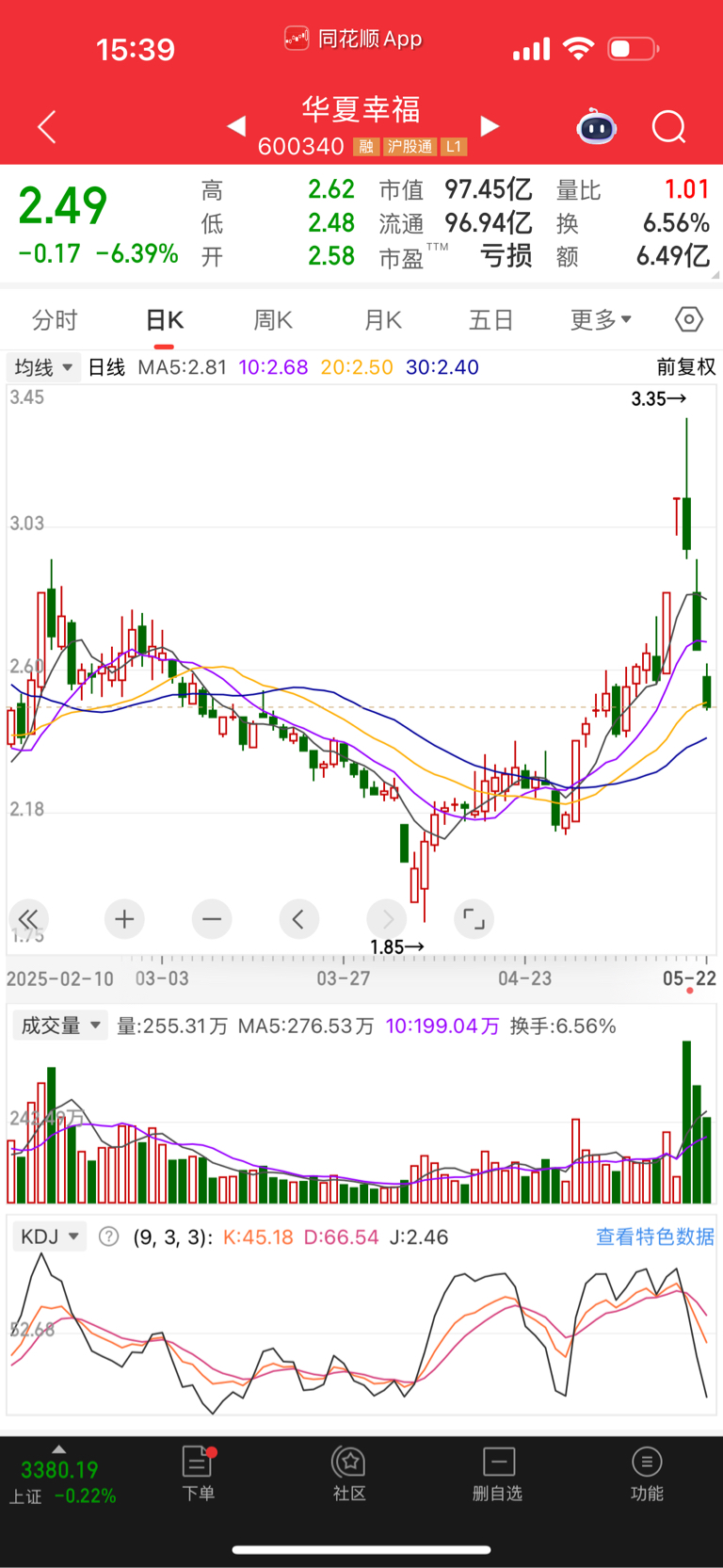Switch to 月K tab
This screenshot has height=1568, width=723.
(x=383, y=320)
